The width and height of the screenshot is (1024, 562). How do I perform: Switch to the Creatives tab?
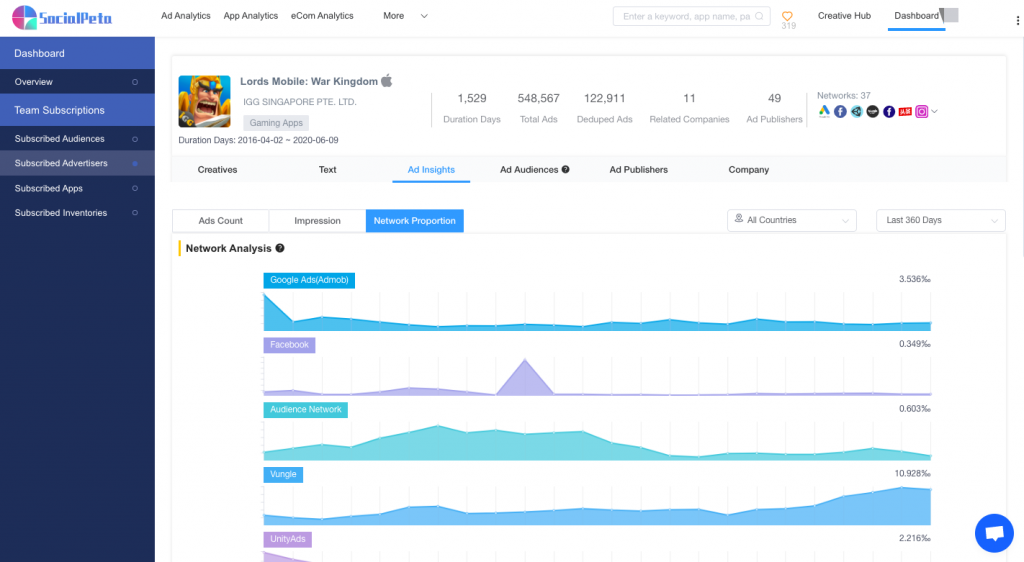217,170
